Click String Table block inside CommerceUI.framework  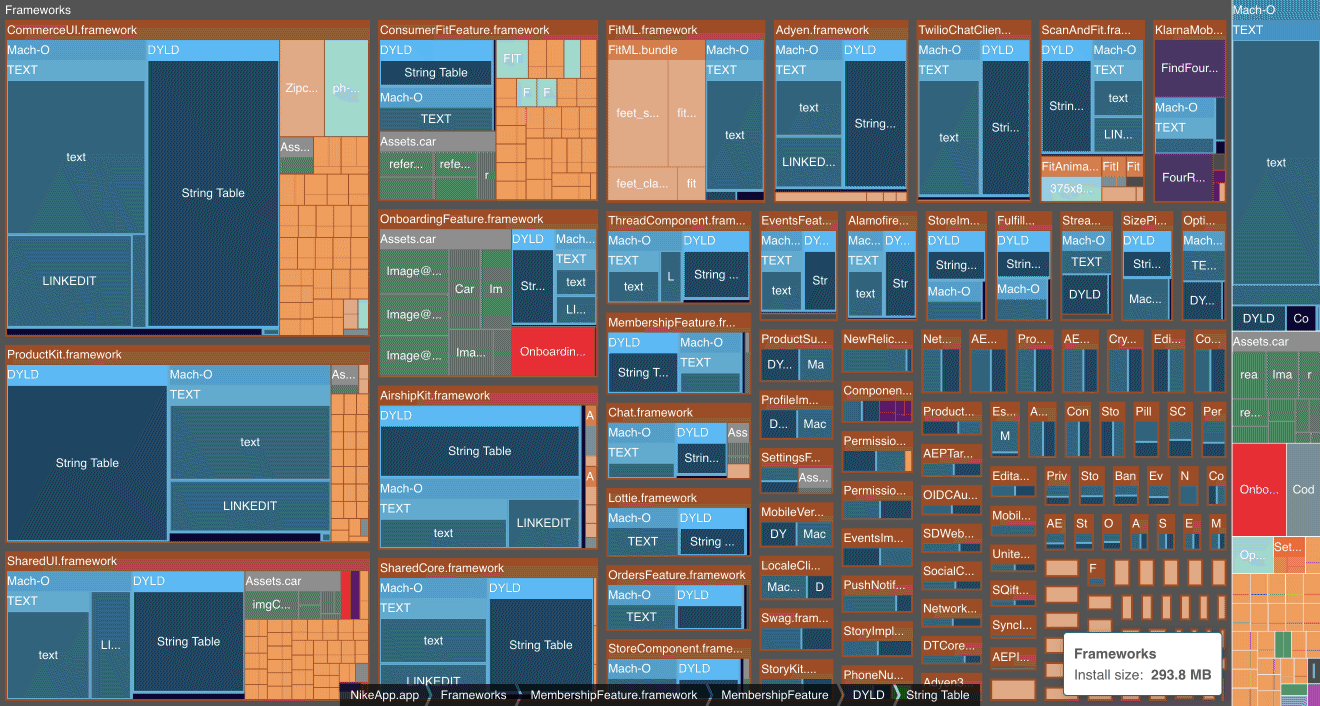[213, 193]
